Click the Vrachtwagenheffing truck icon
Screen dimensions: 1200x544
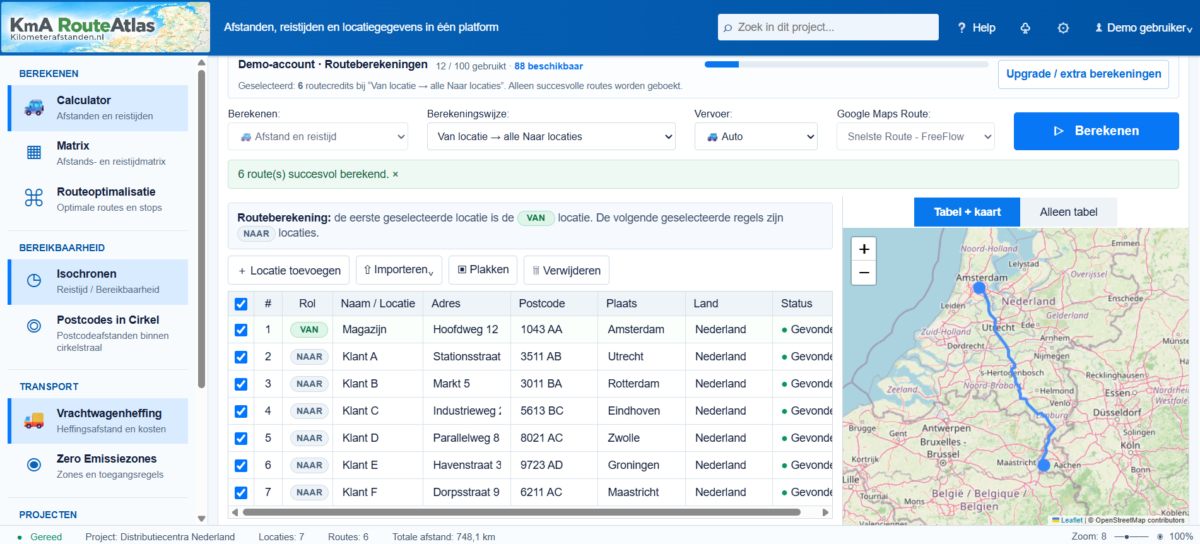34,420
